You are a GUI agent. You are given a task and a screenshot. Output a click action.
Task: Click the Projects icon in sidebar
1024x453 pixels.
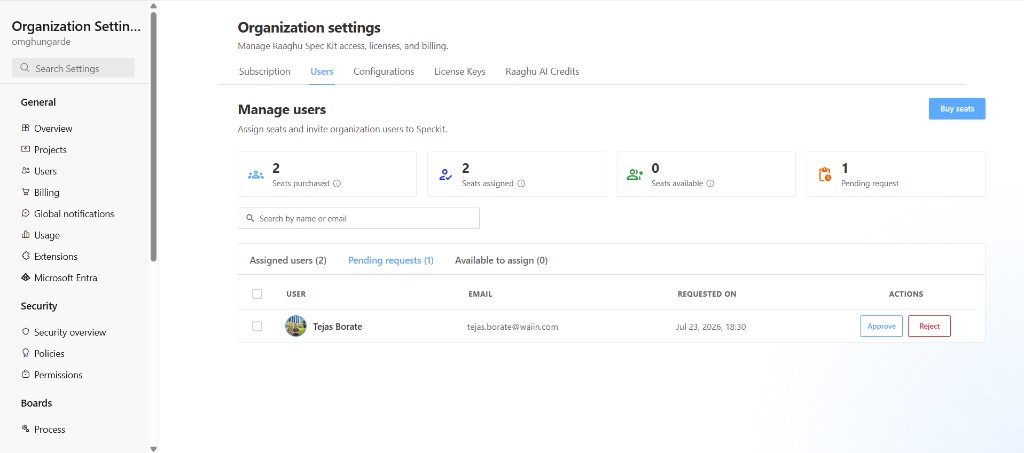[25, 149]
